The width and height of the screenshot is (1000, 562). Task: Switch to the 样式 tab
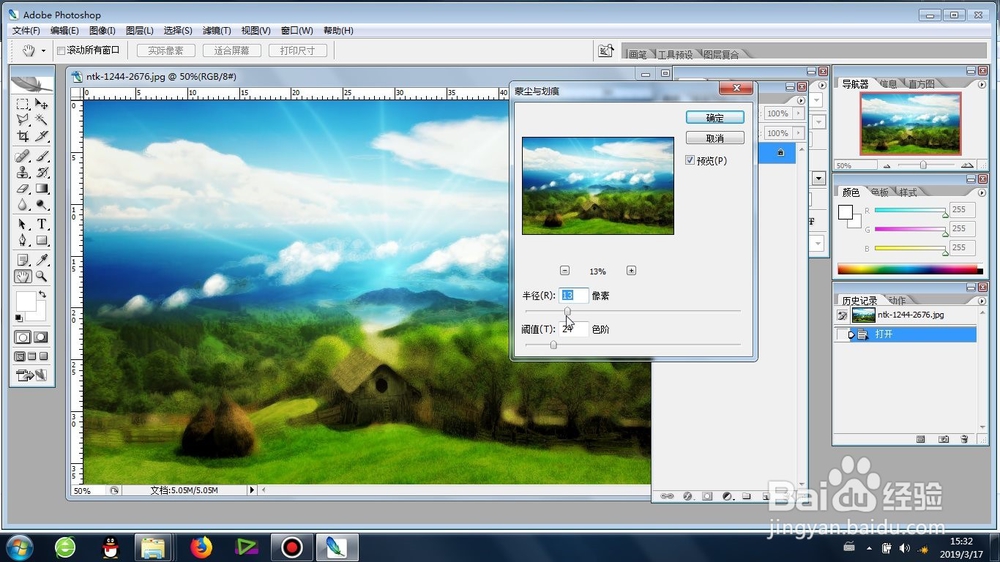coord(908,192)
